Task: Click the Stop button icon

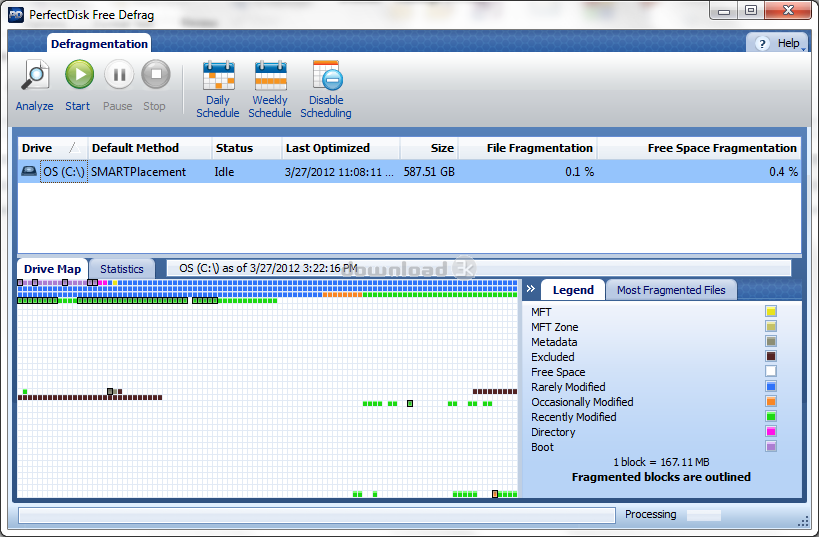Action: pos(156,74)
